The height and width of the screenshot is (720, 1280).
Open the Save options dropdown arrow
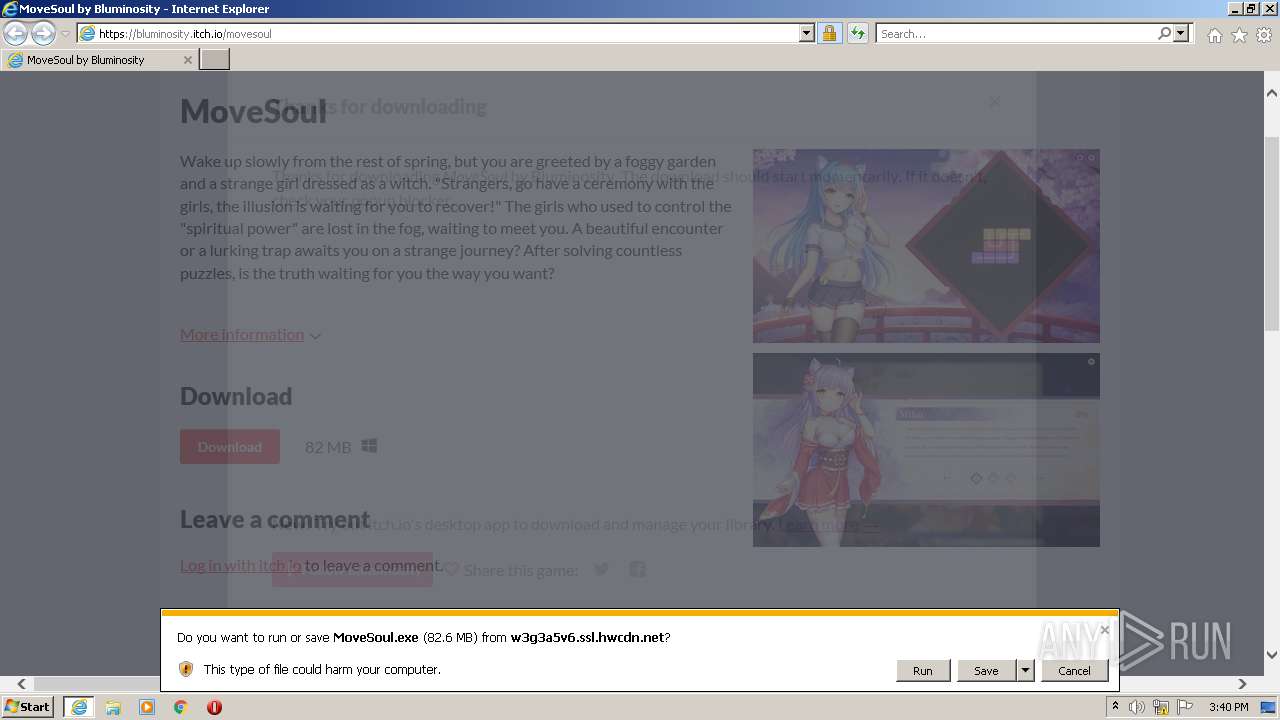point(1025,671)
